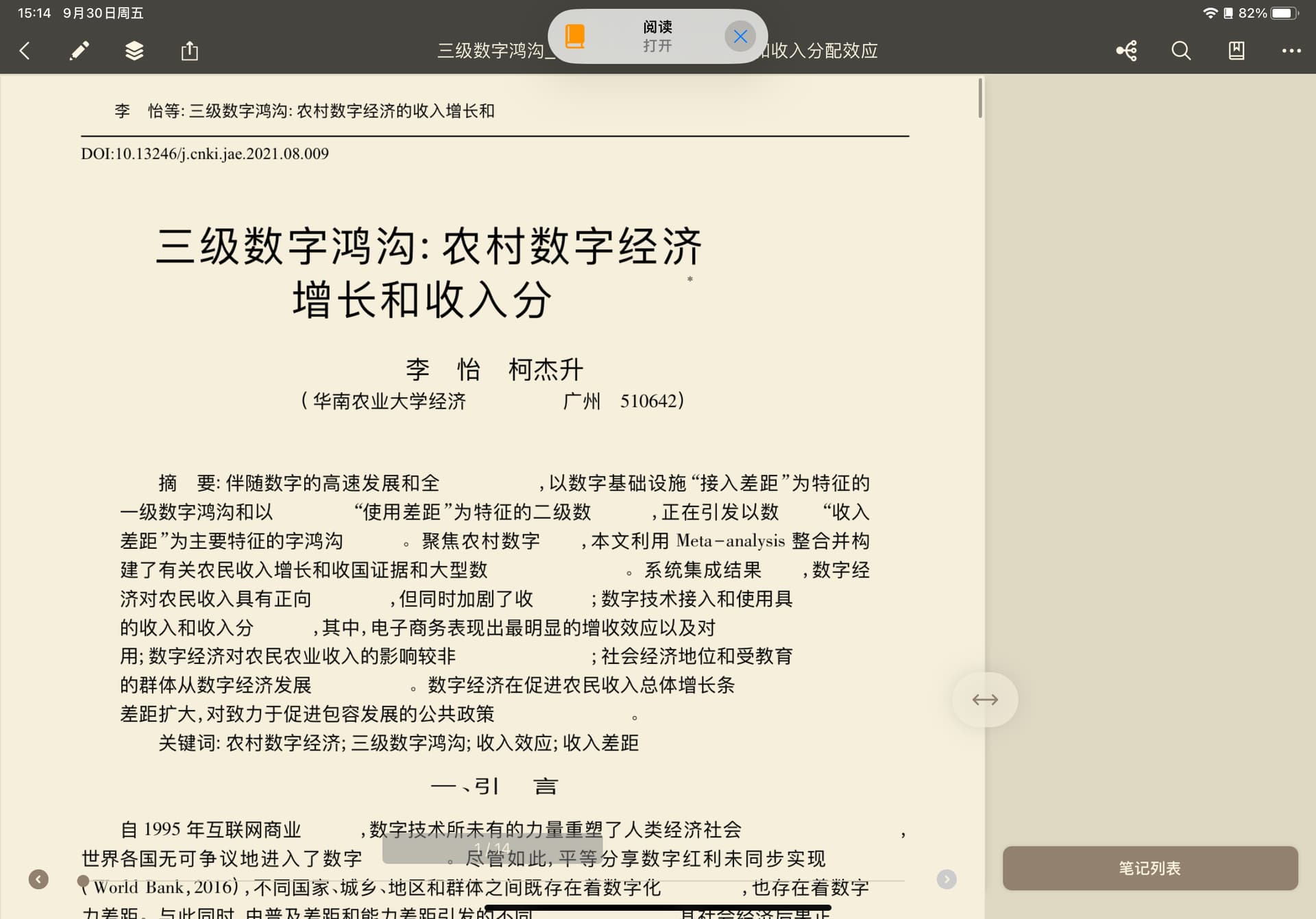This screenshot has width=1316, height=919.
Task: Tap the paper title 三级数字鸿沟
Action: point(429,273)
